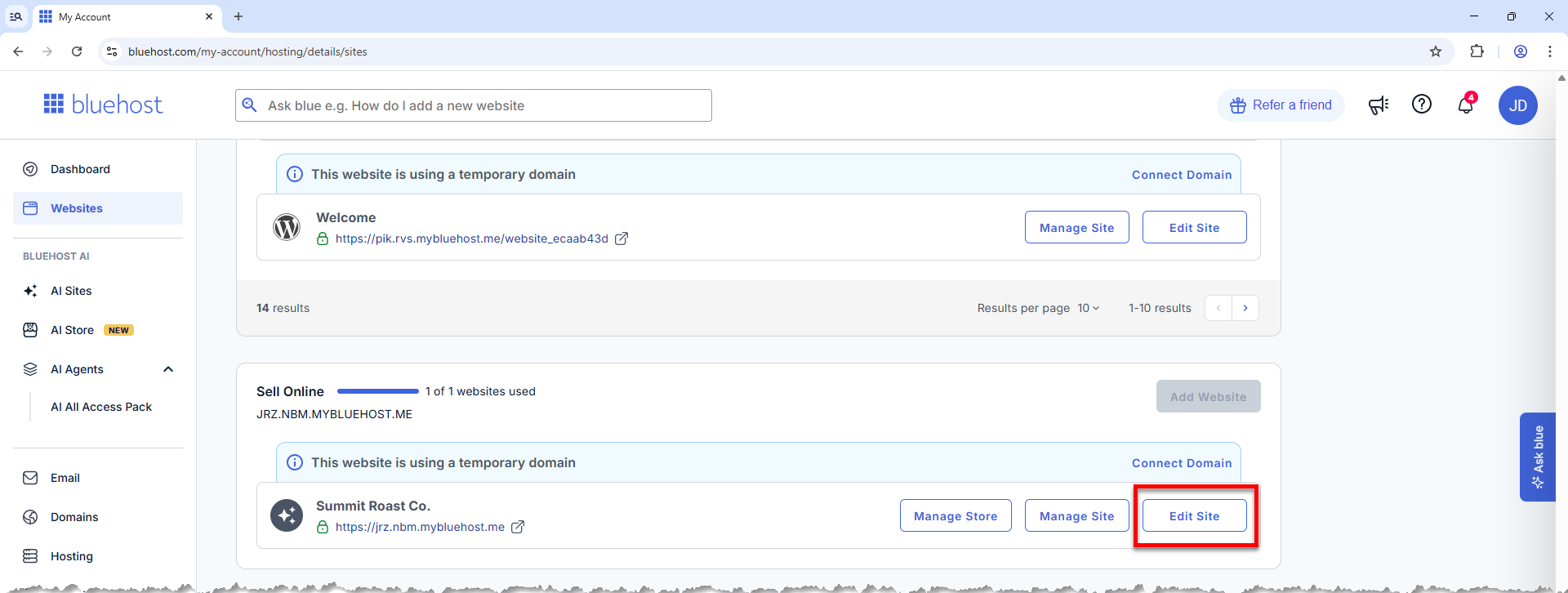Click the BLUEHOST AI section label
Image resolution: width=1568 pixels, height=593 pixels.
(56, 256)
